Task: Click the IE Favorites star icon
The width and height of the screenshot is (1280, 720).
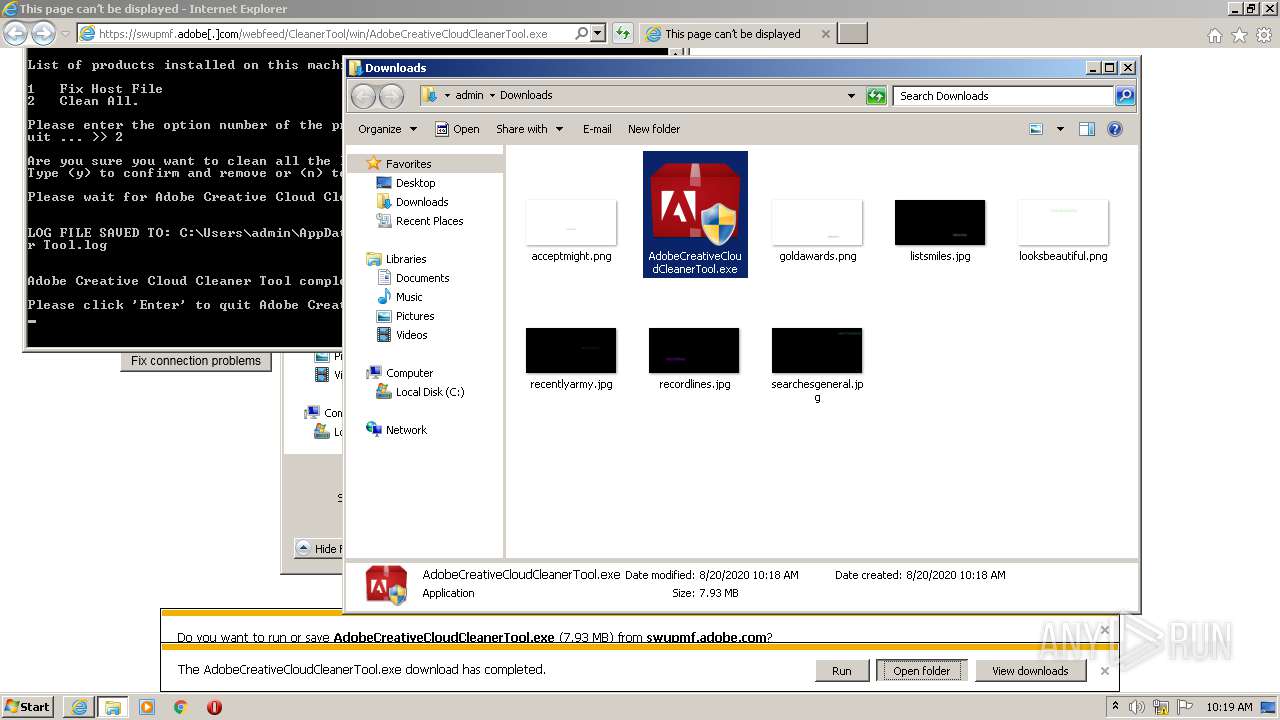Action: (x=1239, y=35)
